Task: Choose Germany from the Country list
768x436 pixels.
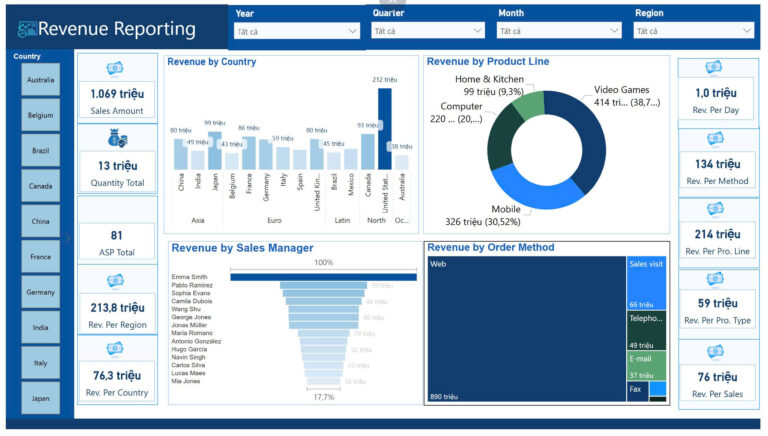Action: tap(41, 292)
